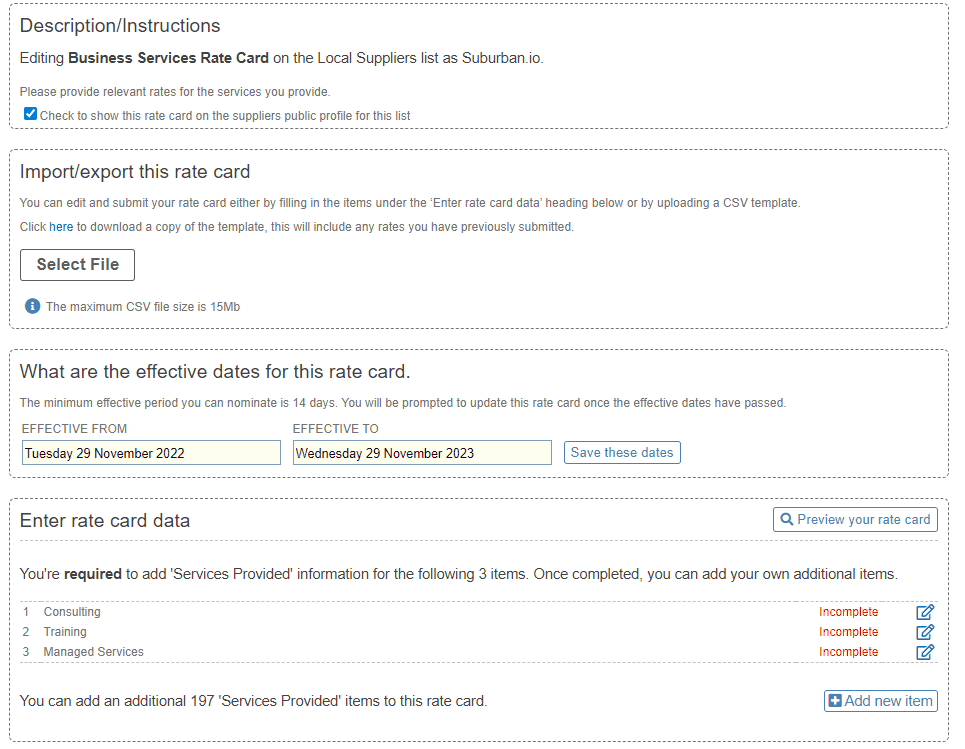Click the magnifier icon in Preview button
The width and height of the screenshot is (965, 749).
point(787,519)
